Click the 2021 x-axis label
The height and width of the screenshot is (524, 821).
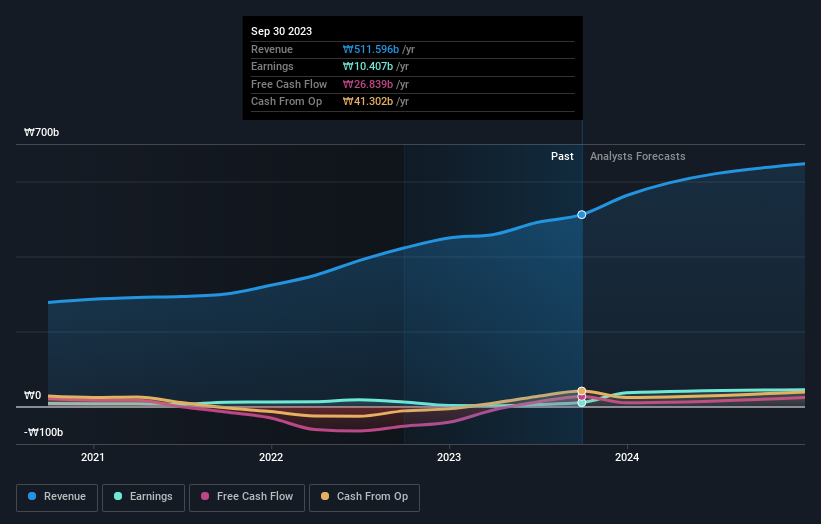tap(93, 457)
